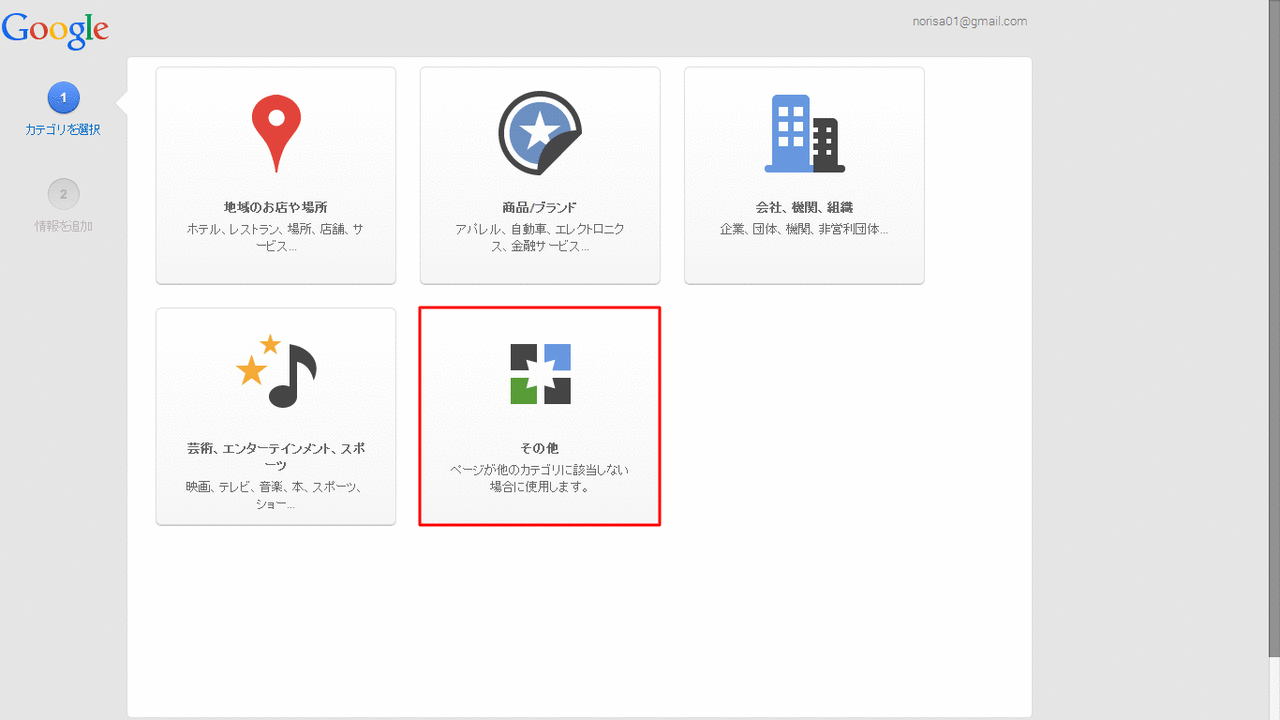Choose the その他 category title

[x=540, y=449]
